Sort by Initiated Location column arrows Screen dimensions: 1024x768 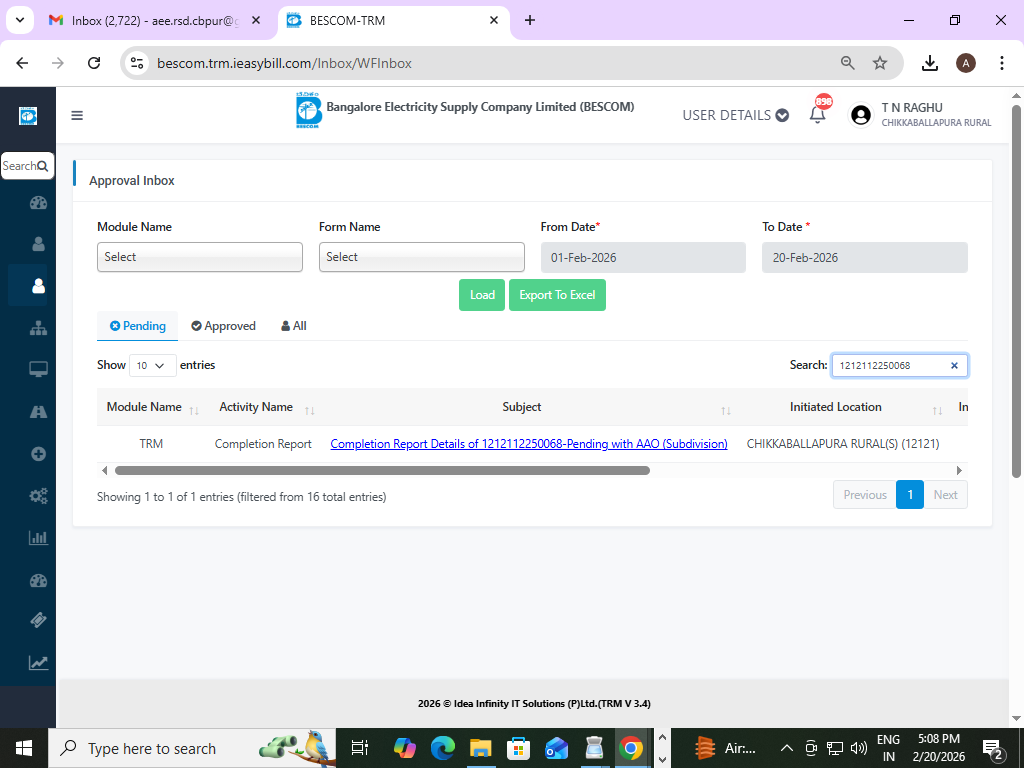pos(937,410)
